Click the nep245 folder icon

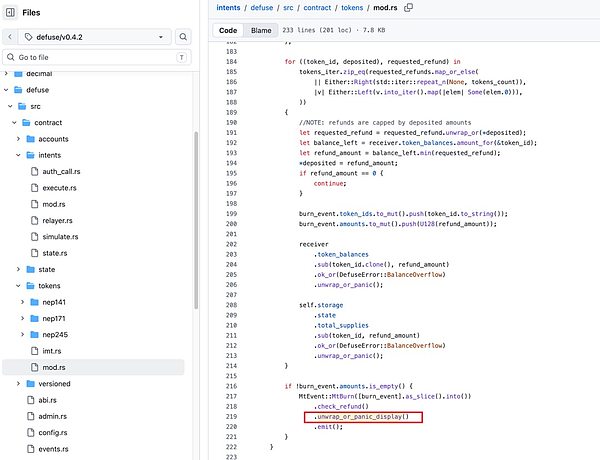point(34,335)
